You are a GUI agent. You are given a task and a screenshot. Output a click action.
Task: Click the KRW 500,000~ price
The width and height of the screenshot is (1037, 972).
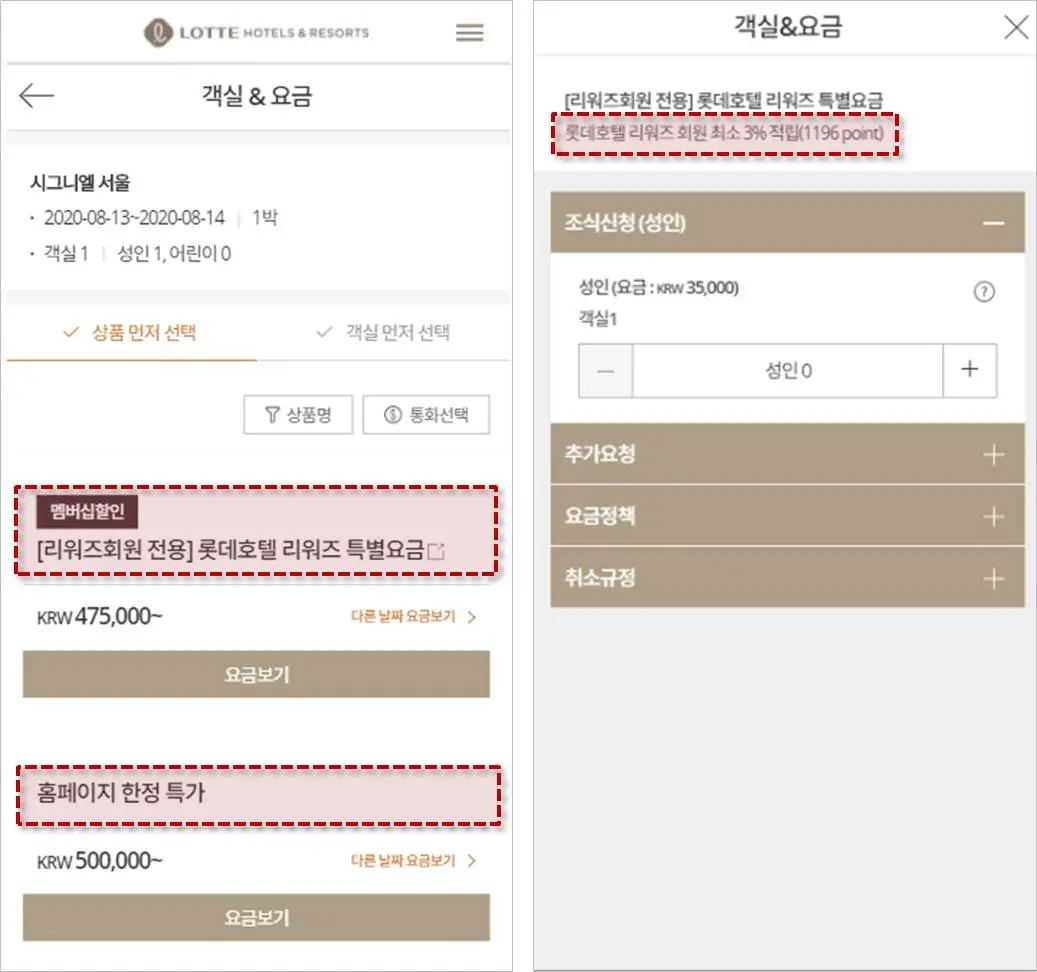[99, 860]
